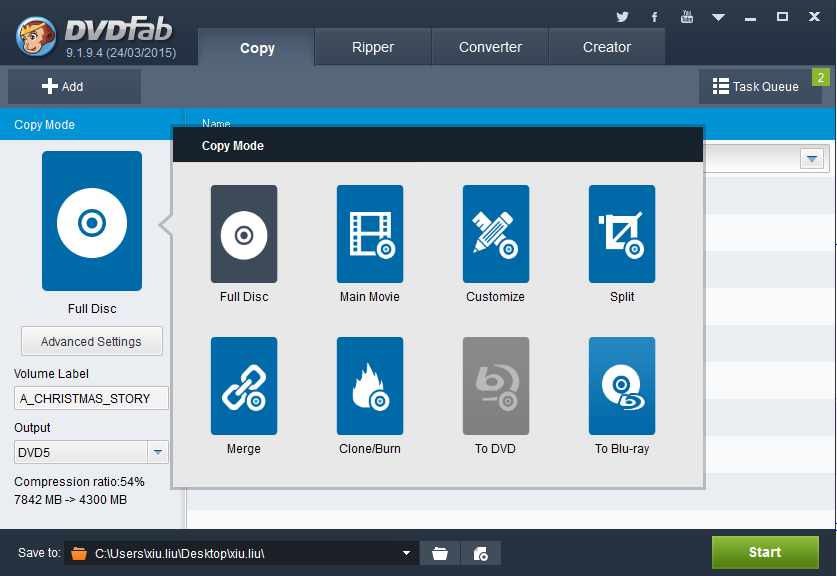Viewport: 837px width, 576px height.
Task: Click the Name column header
Action: [x=216, y=123]
